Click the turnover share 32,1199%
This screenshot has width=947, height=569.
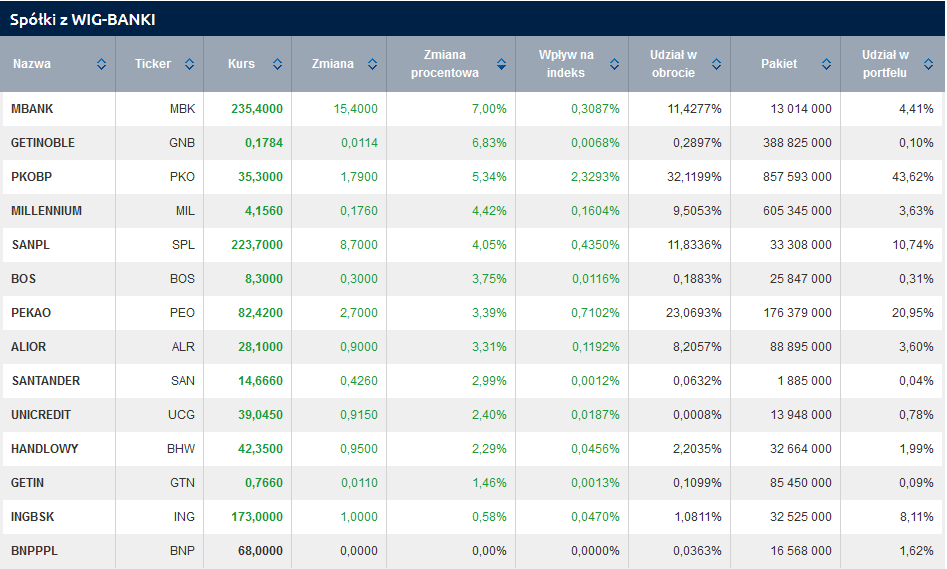tap(694, 177)
